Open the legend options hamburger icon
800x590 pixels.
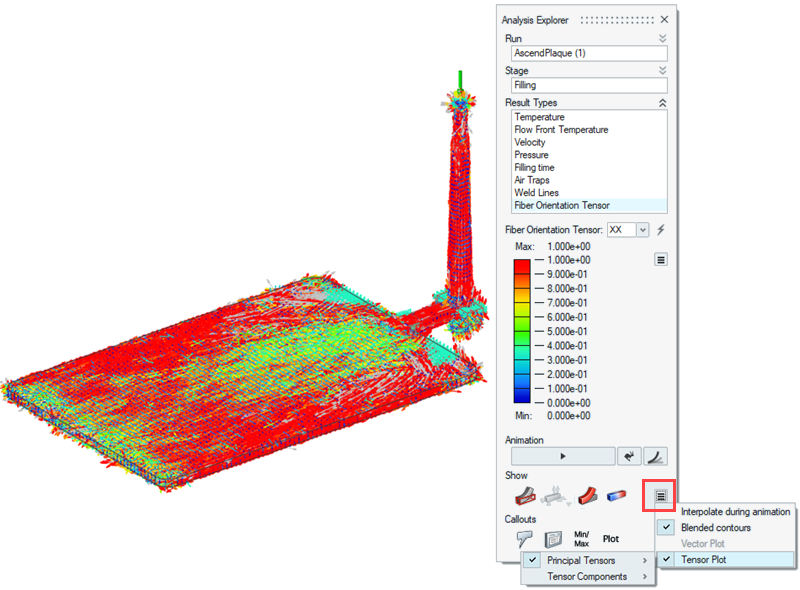point(659,259)
